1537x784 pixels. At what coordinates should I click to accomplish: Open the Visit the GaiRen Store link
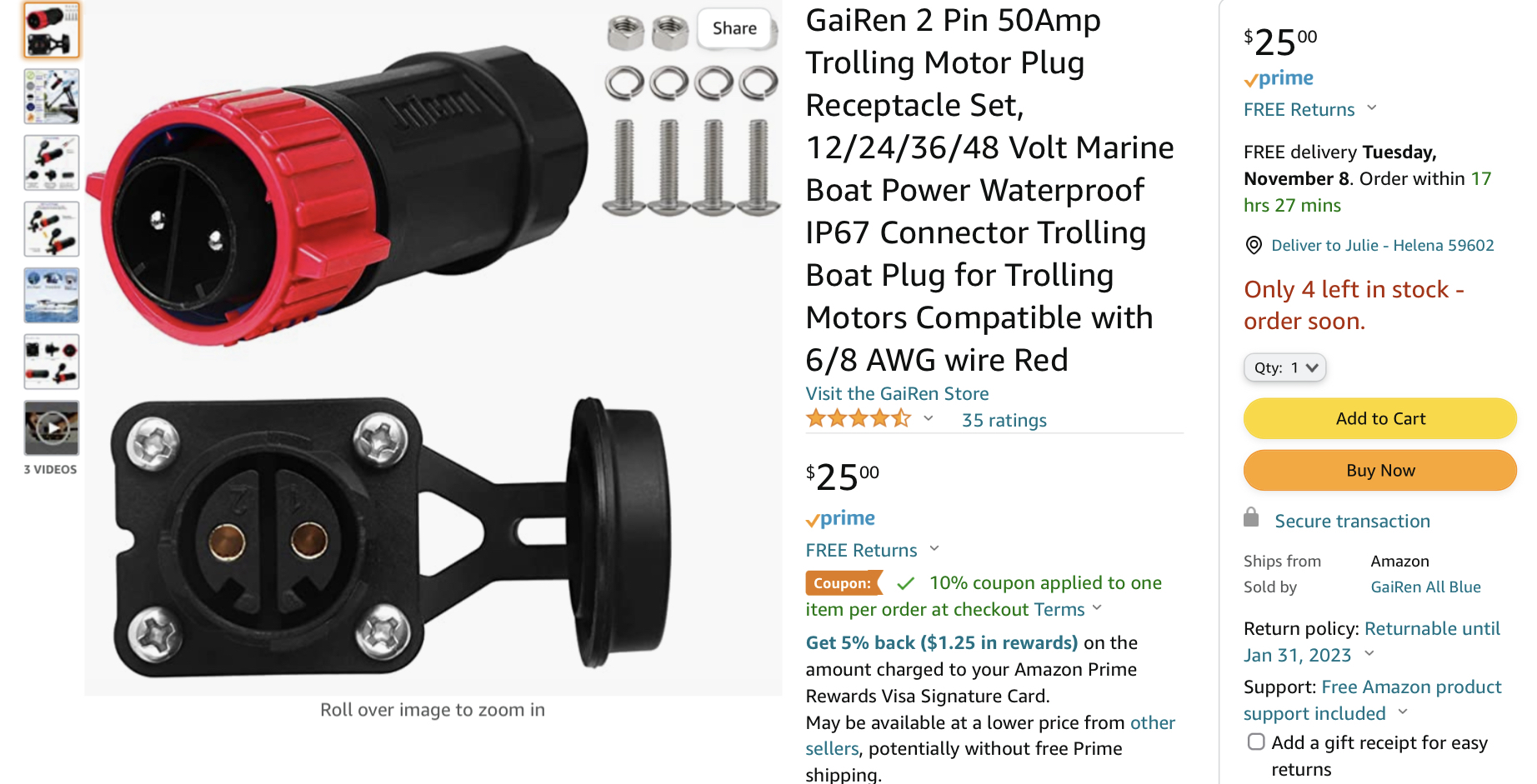(897, 393)
